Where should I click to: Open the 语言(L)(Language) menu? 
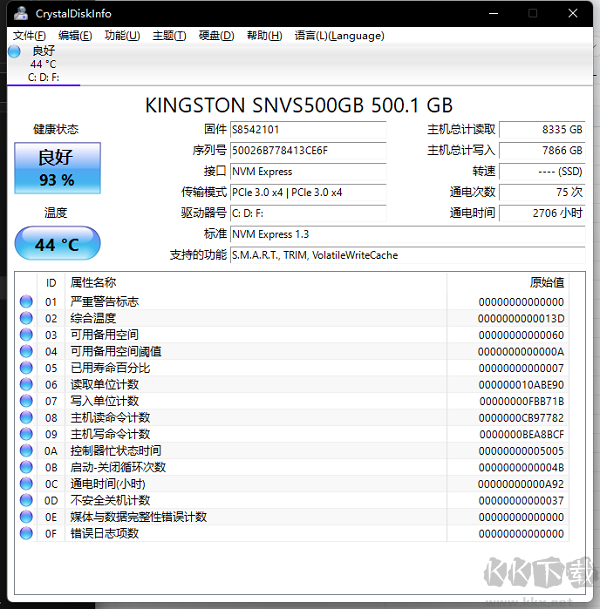click(x=339, y=36)
